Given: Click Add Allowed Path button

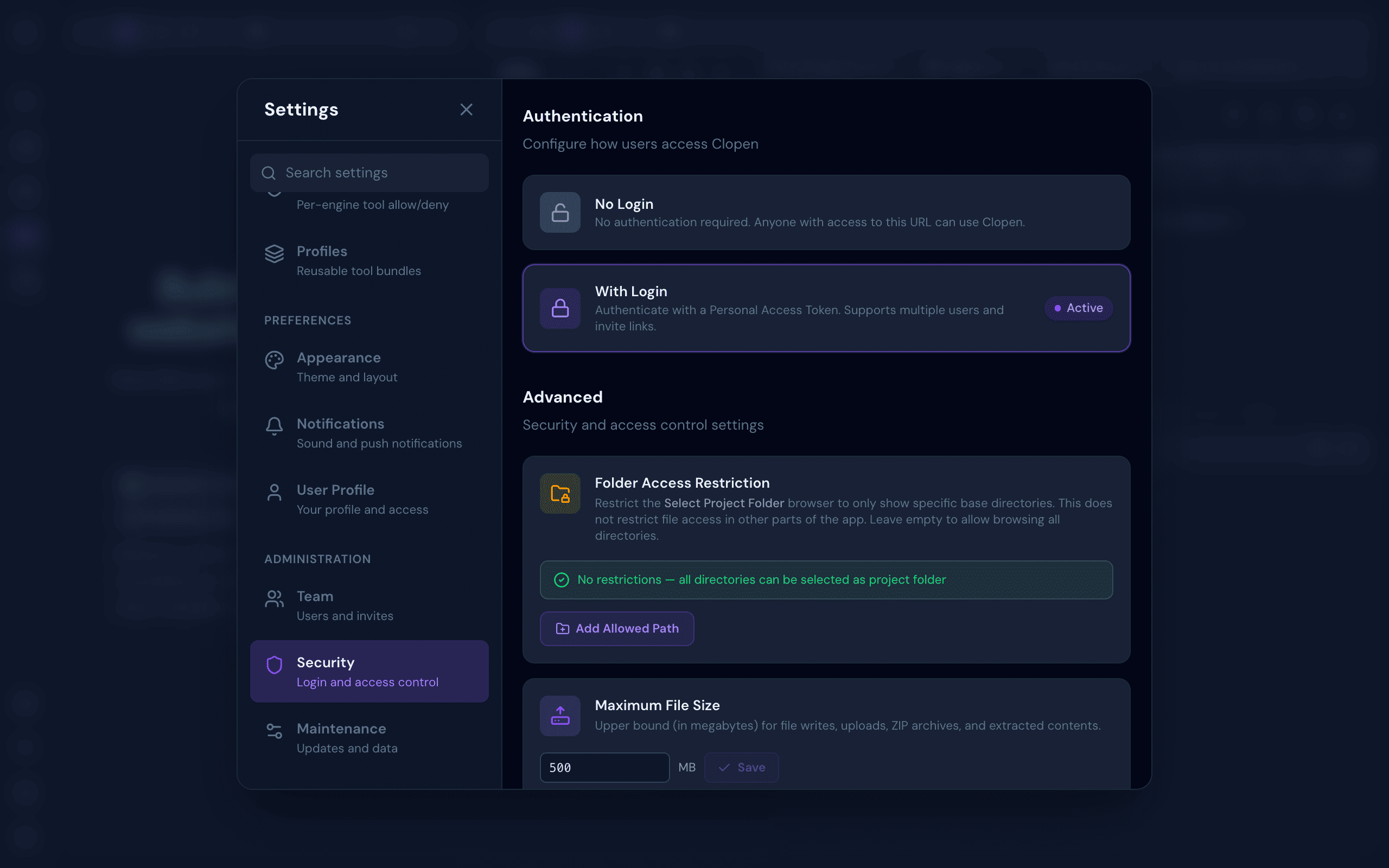Looking at the screenshot, I should pos(617,629).
